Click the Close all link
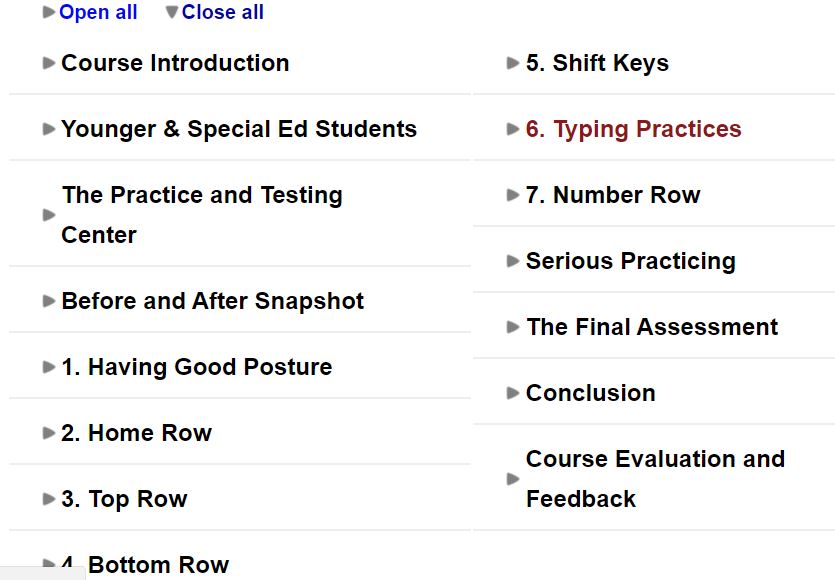Screen dimensions: 835x580 222,12
